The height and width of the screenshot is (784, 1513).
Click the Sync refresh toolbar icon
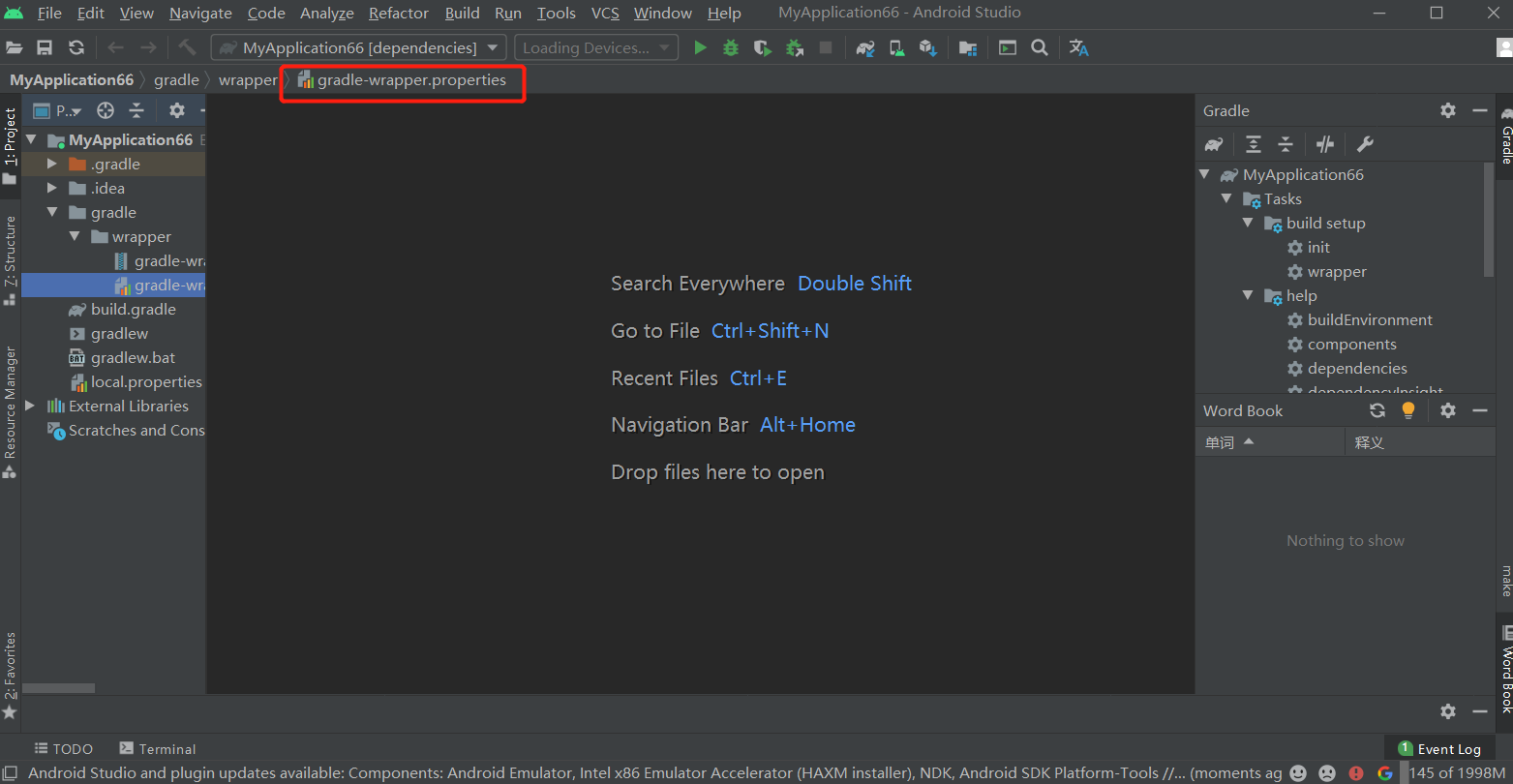click(76, 47)
